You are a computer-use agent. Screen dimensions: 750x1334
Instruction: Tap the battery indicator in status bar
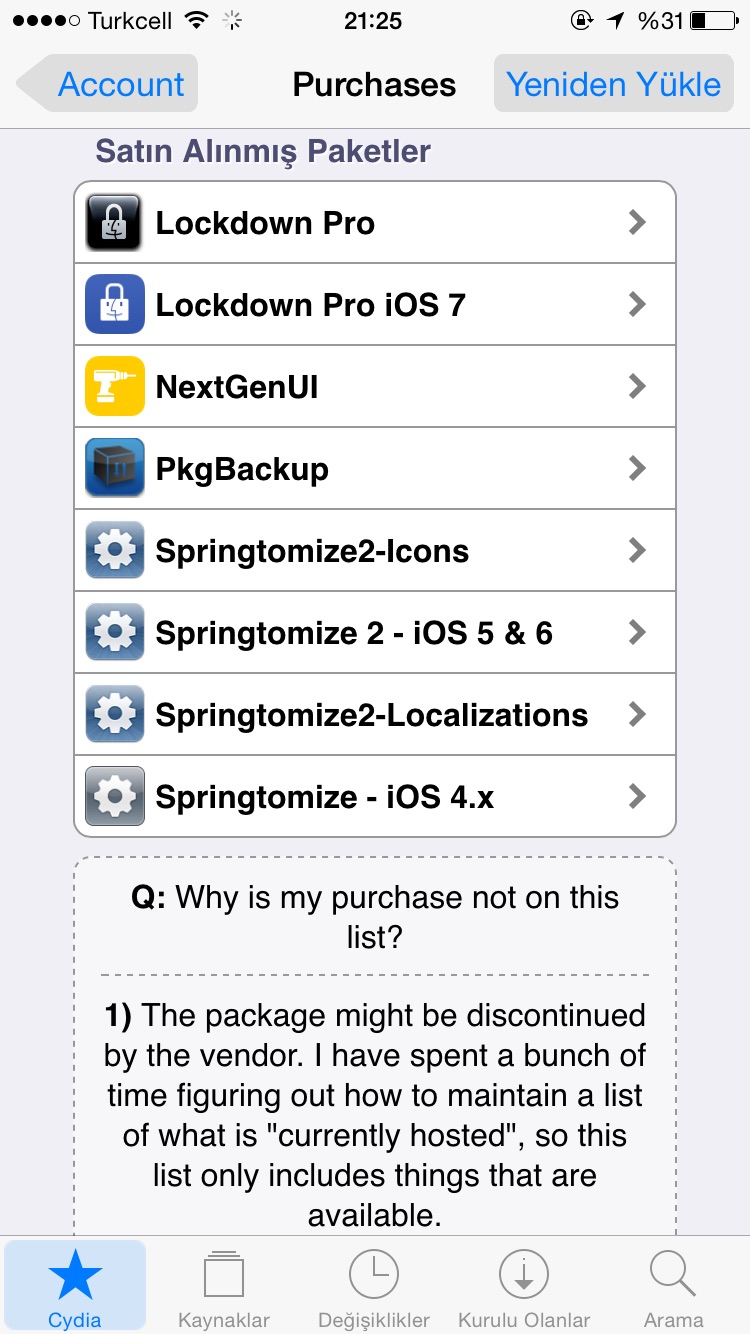click(x=711, y=20)
